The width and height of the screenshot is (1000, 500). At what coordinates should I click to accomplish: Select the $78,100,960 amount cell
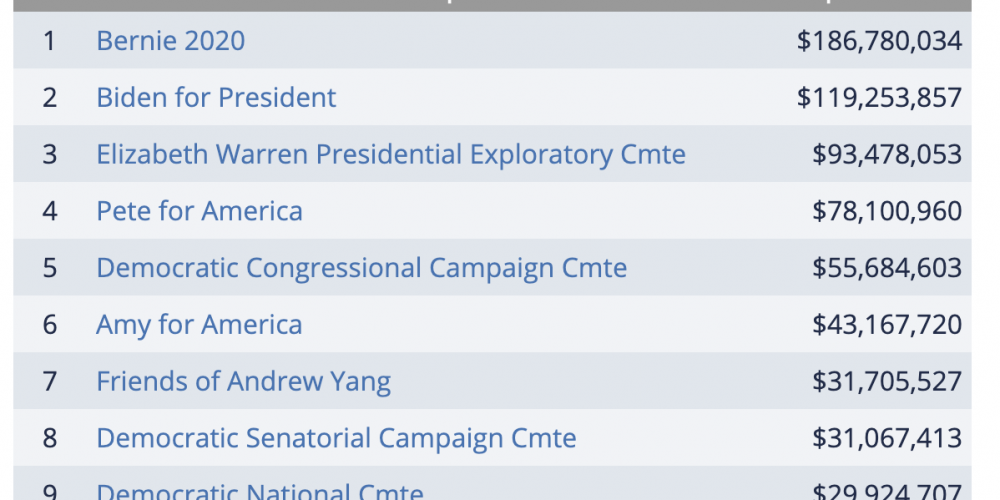coord(887,212)
